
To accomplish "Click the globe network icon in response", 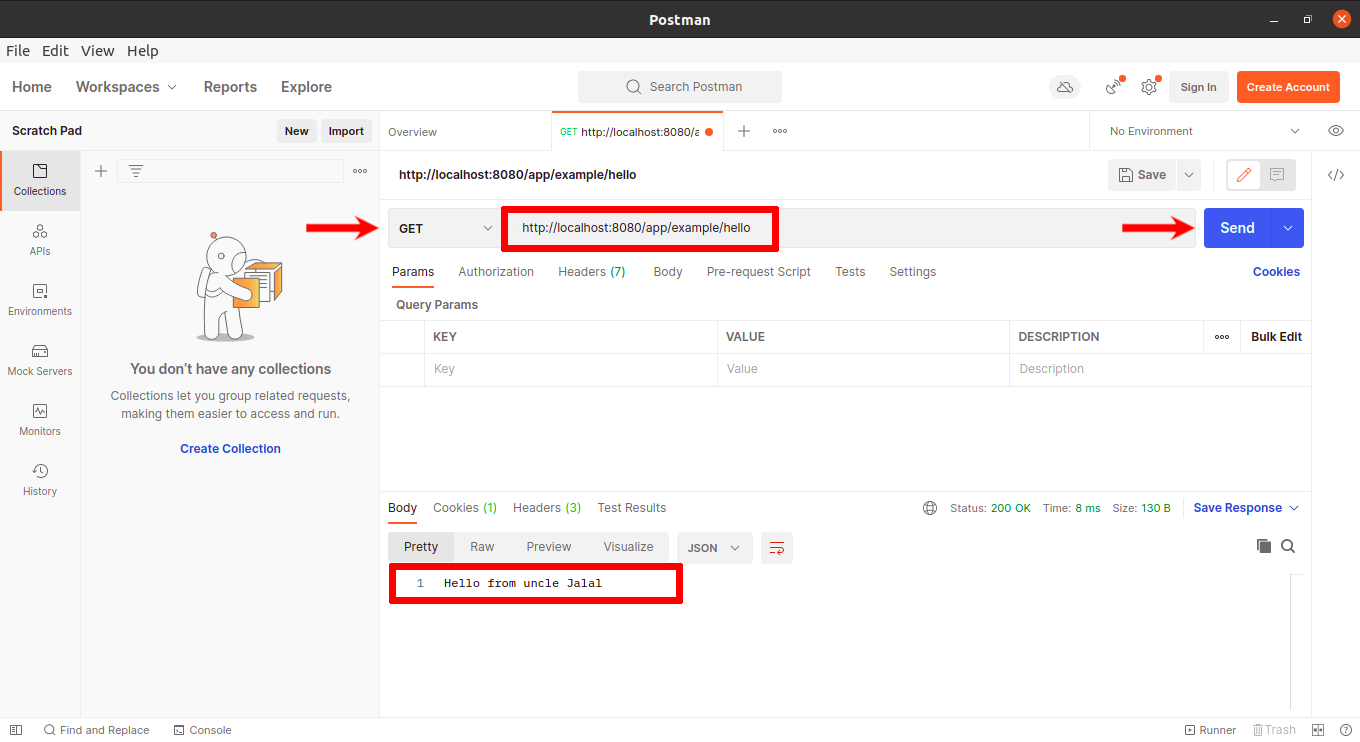I will click(x=930, y=508).
